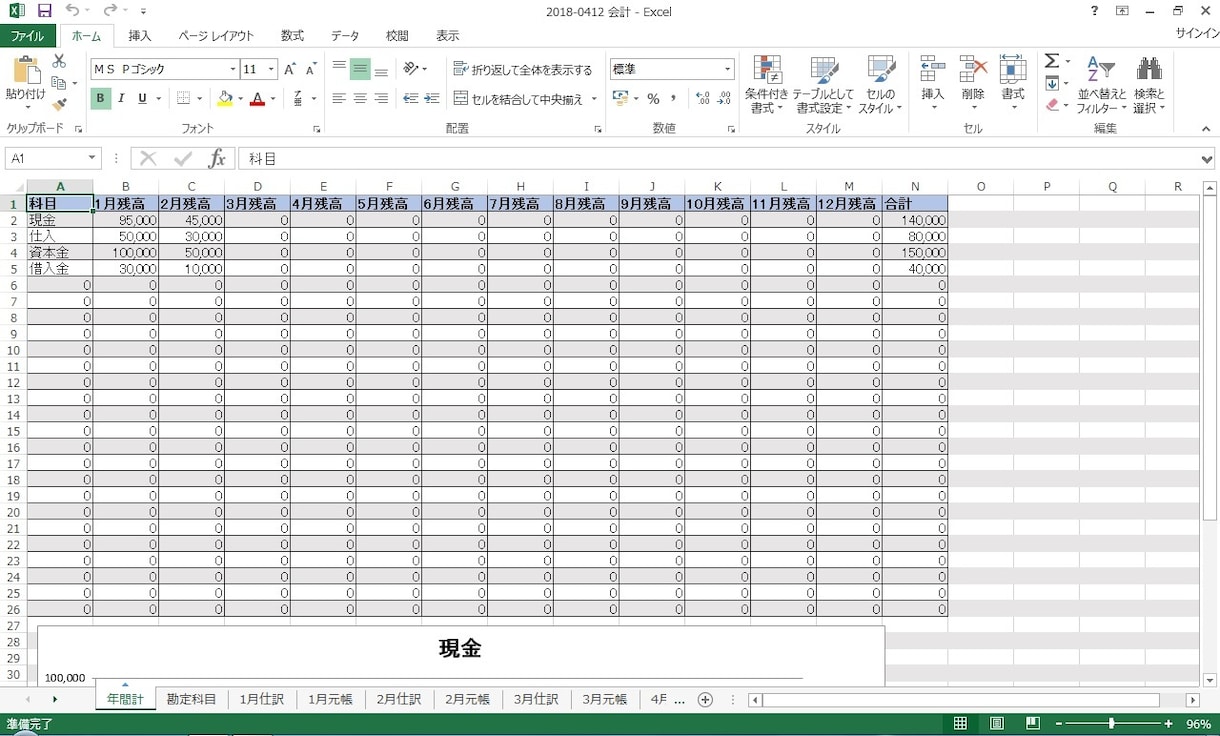Toggle left text alignment
Image resolution: width=1220 pixels, height=736 pixels.
[x=339, y=98]
